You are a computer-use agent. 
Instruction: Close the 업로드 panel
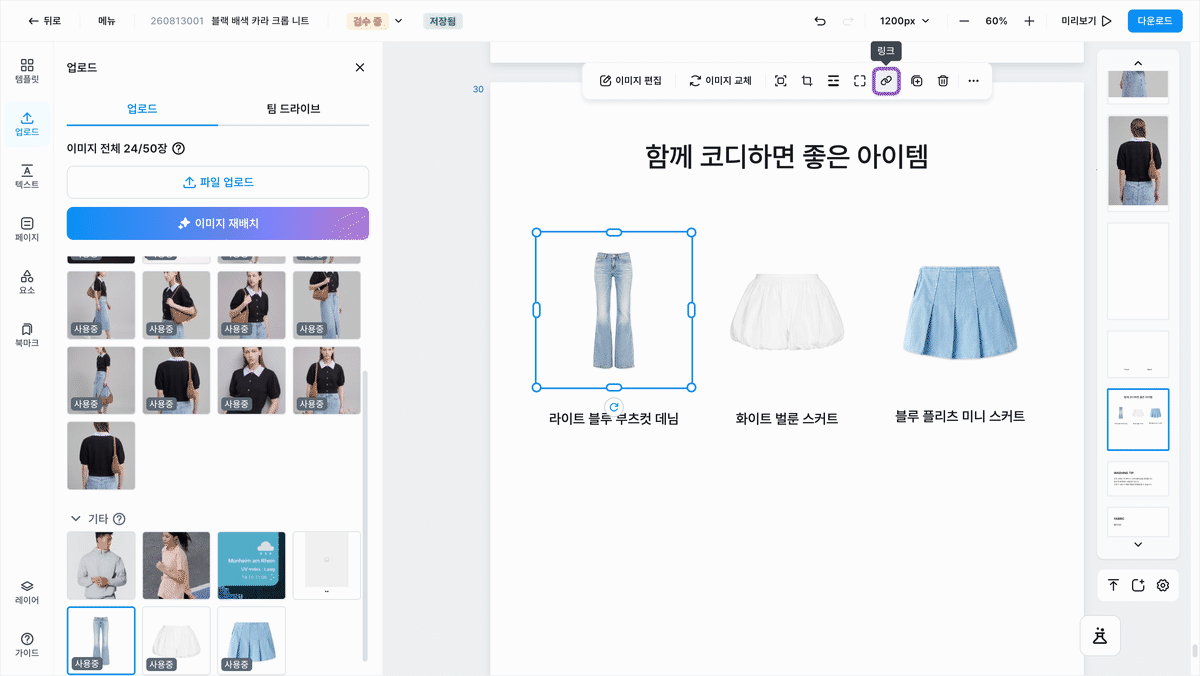[x=360, y=67]
